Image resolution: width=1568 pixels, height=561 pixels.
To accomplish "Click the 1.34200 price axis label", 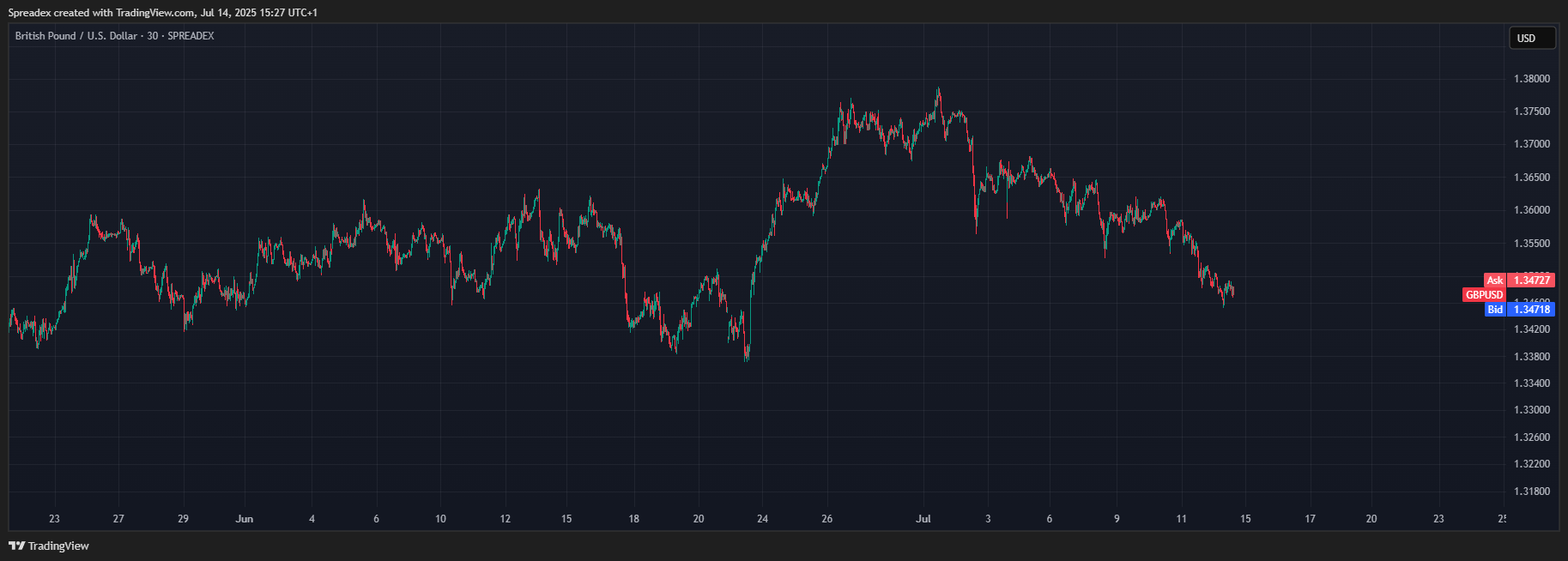I will pyautogui.click(x=1532, y=329).
